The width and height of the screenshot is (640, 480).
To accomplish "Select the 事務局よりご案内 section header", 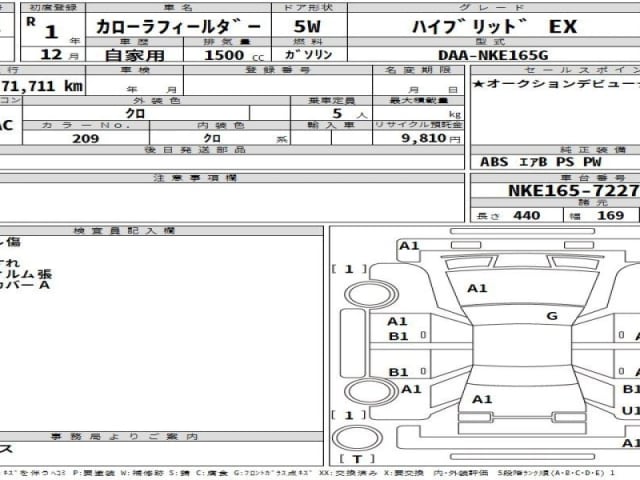I will point(124,437).
